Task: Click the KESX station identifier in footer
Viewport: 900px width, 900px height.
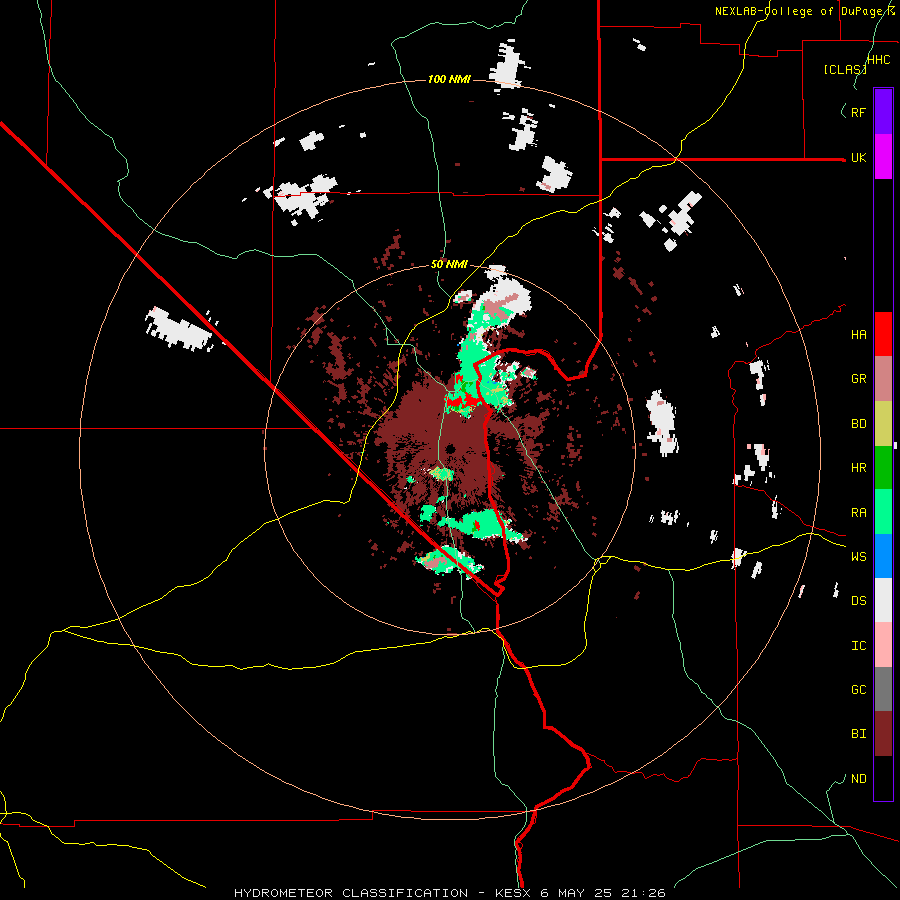Action: tap(514, 893)
